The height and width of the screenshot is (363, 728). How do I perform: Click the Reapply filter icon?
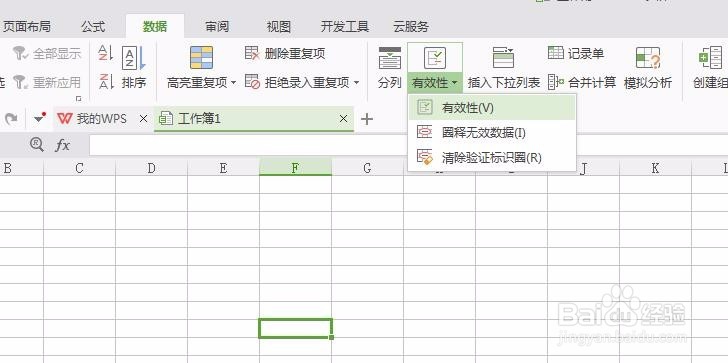point(20,82)
